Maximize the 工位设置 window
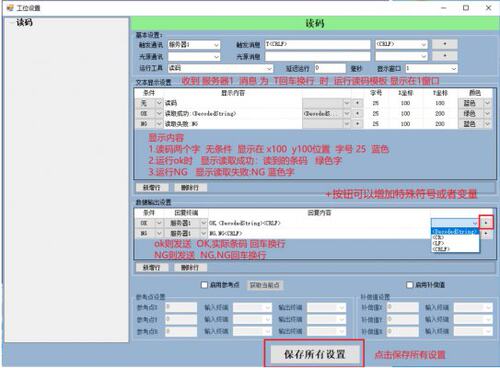 [466, 8]
